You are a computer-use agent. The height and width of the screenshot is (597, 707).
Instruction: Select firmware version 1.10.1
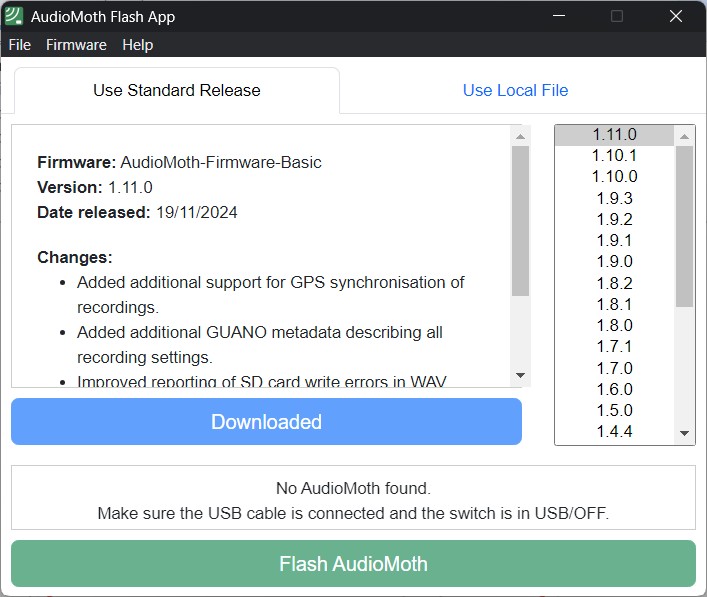(615, 156)
